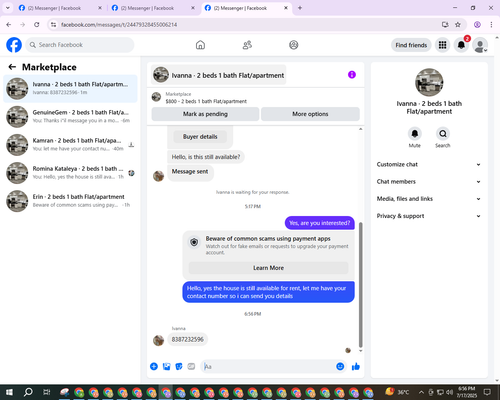Open the Friends icon in top nav
The image size is (500, 400).
pyautogui.click(x=247, y=45)
